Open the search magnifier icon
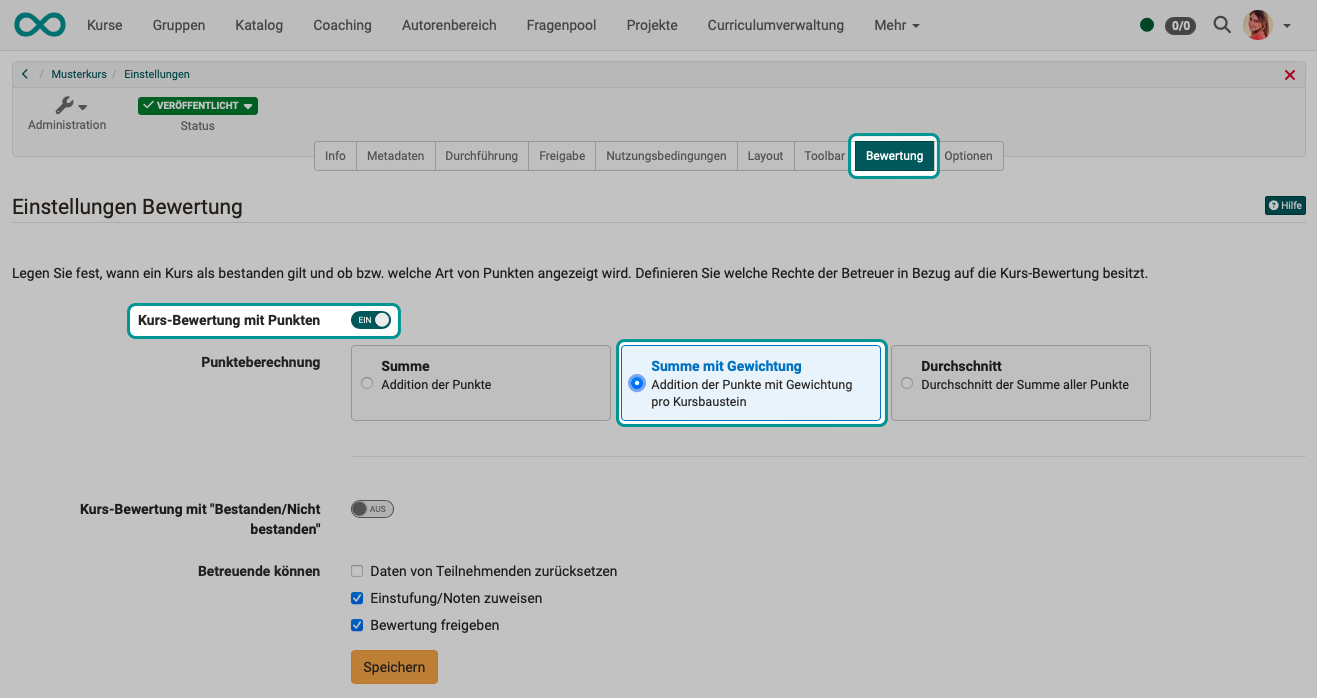This screenshot has width=1317, height=698. pyautogui.click(x=1222, y=25)
